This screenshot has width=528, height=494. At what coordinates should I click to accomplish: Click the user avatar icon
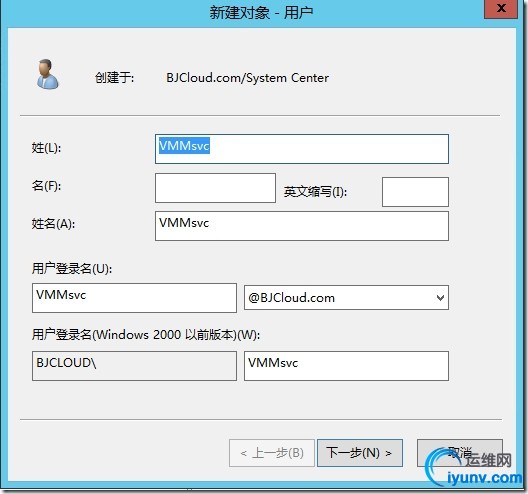[47, 75]
